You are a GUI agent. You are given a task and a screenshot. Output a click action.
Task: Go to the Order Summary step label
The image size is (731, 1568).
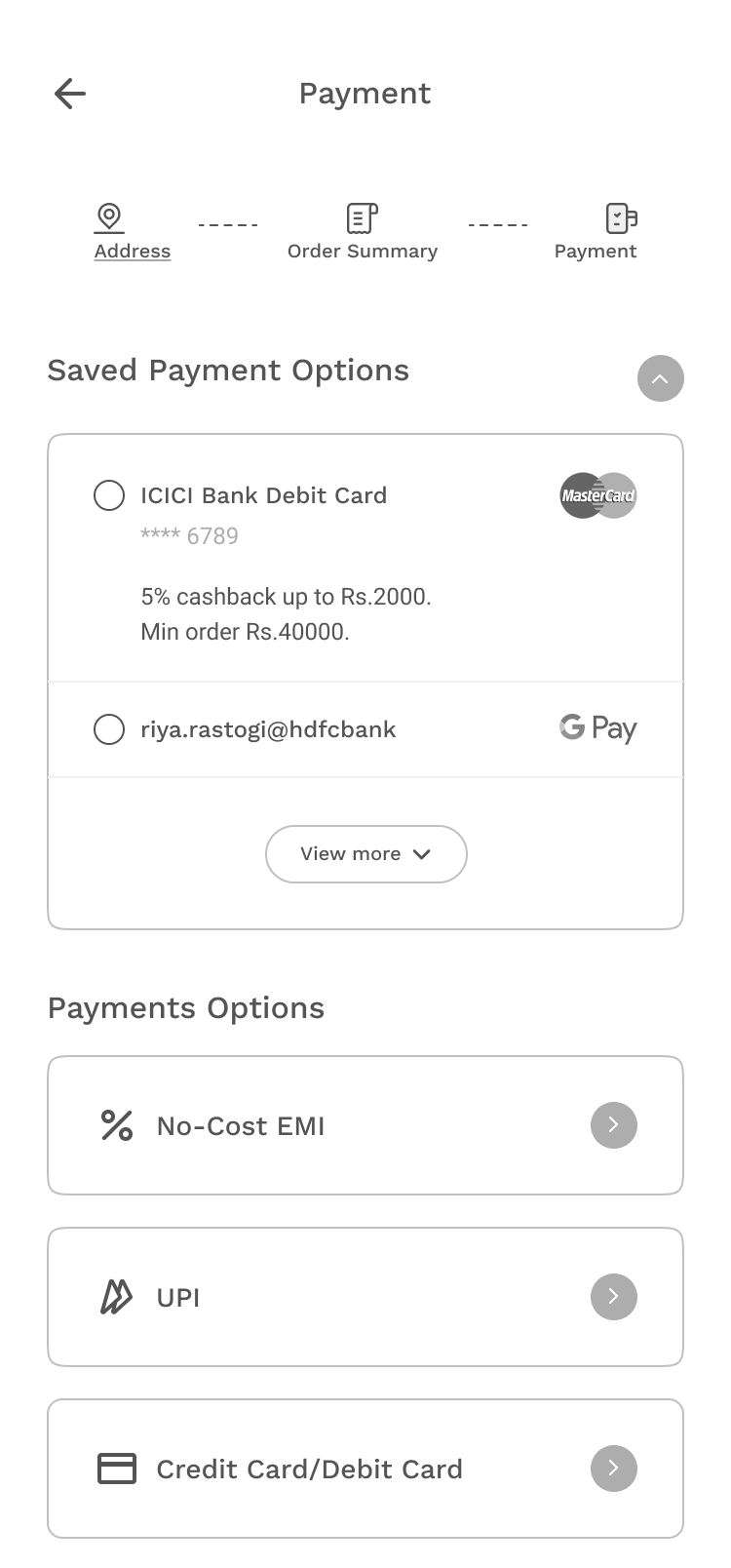[363, 252]
